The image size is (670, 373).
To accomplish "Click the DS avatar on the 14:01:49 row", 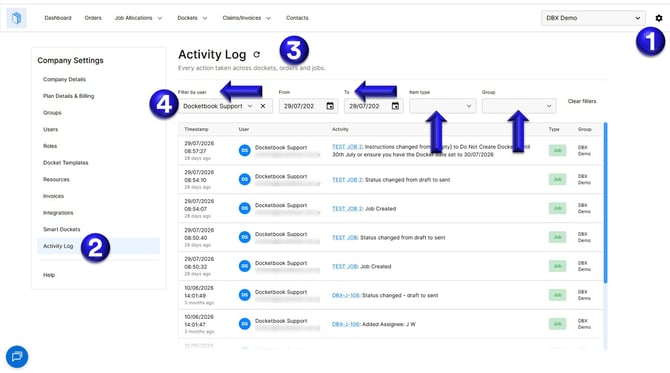I will (244, 295).
